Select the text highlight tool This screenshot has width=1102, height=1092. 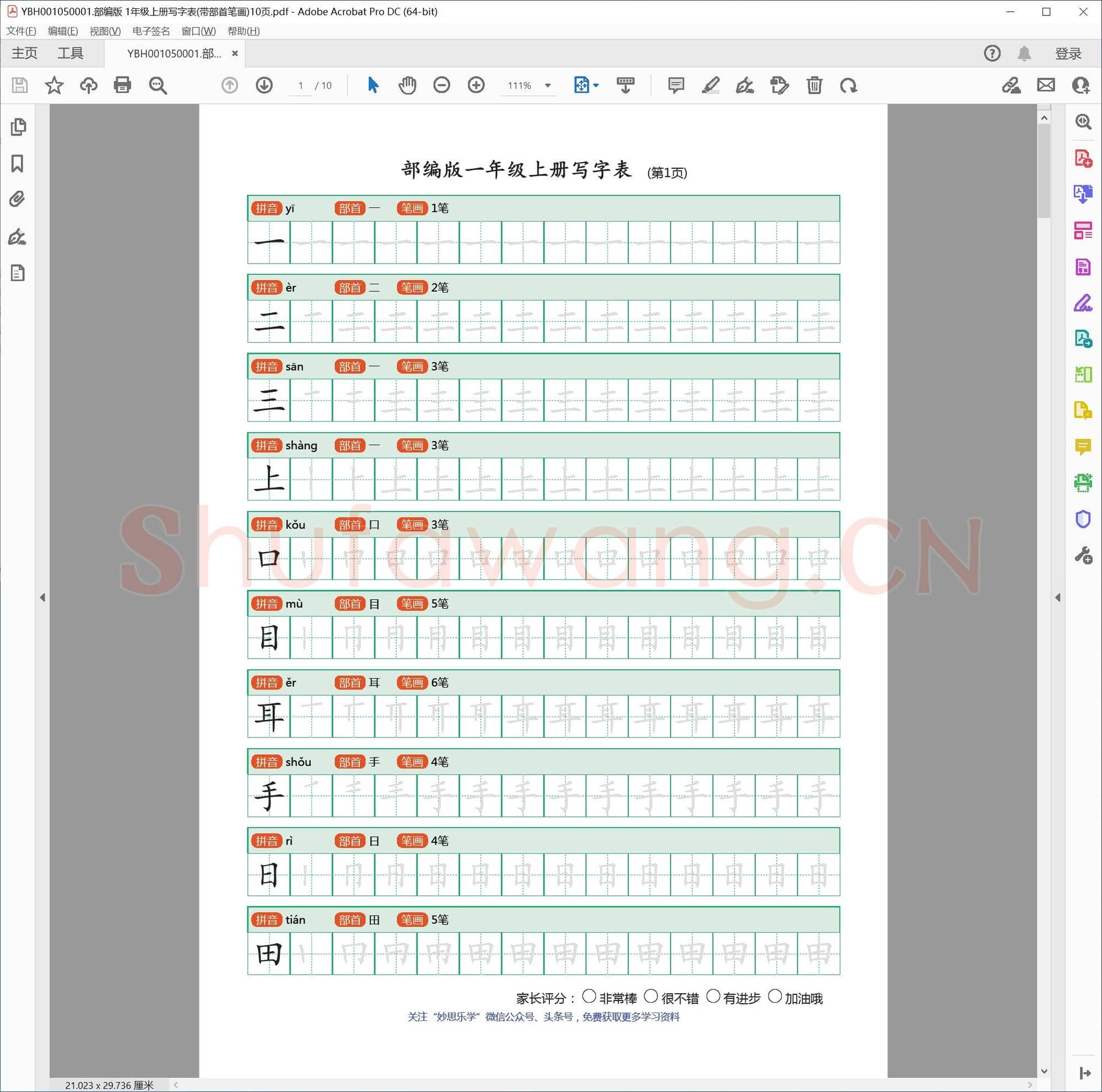pos(710,85)
